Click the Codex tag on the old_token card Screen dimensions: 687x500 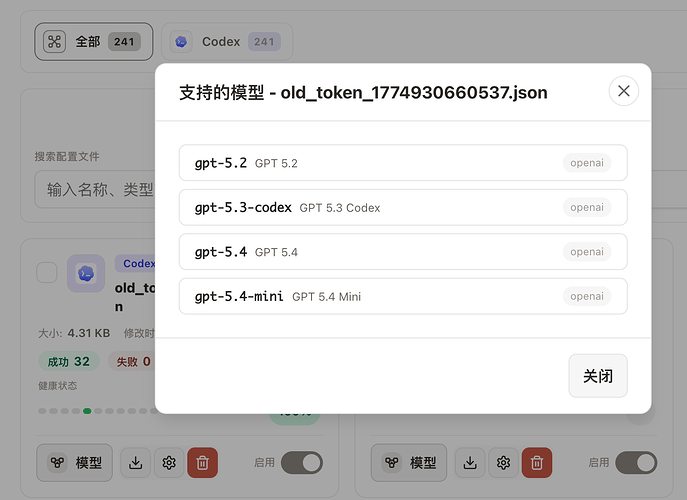(136, 263)
